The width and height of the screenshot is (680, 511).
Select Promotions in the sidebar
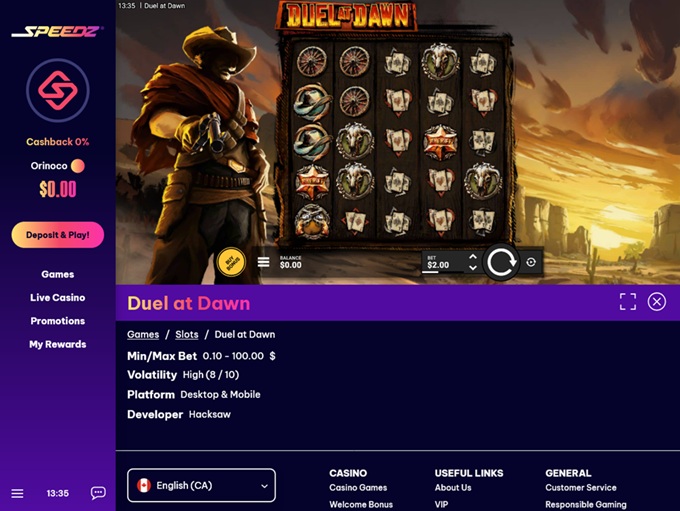(58, 321)
